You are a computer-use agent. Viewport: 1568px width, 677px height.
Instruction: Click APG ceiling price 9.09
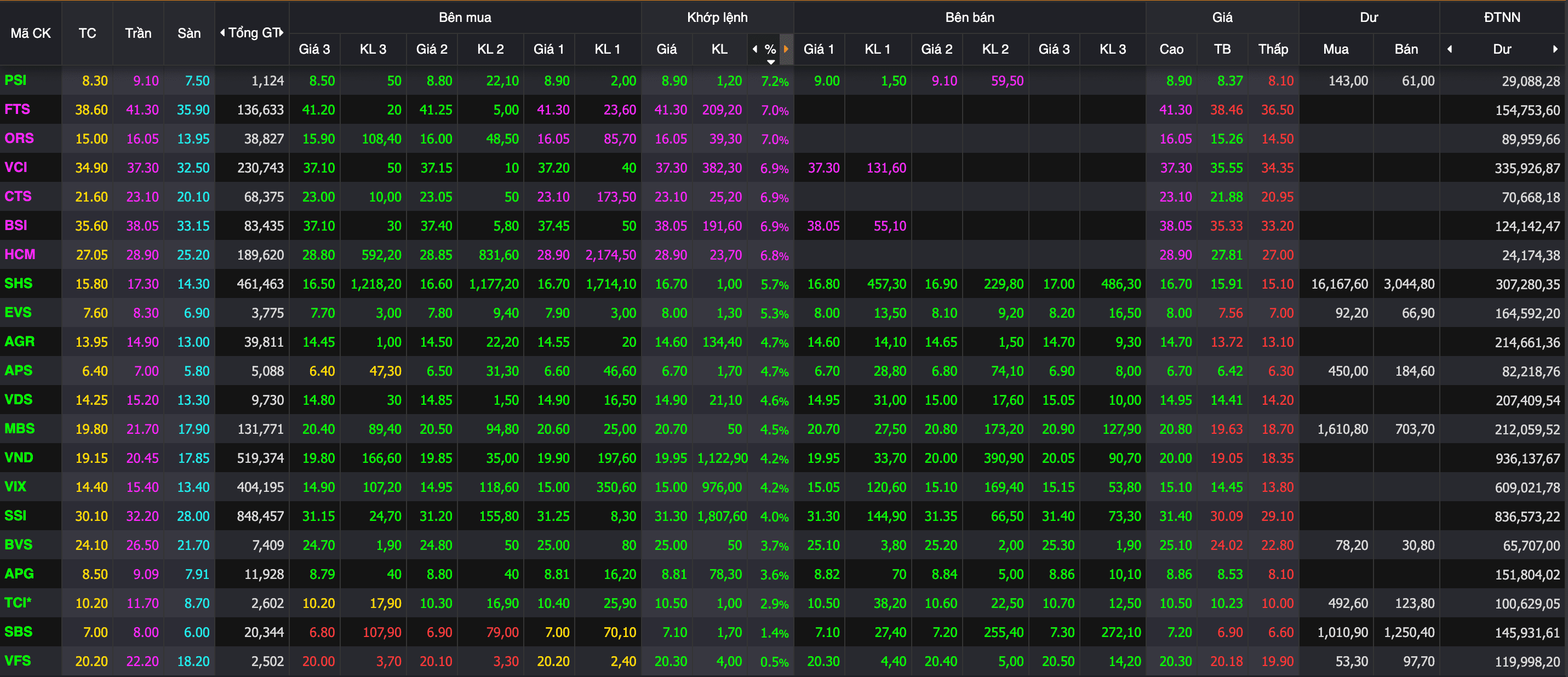(x=146, y=574)
